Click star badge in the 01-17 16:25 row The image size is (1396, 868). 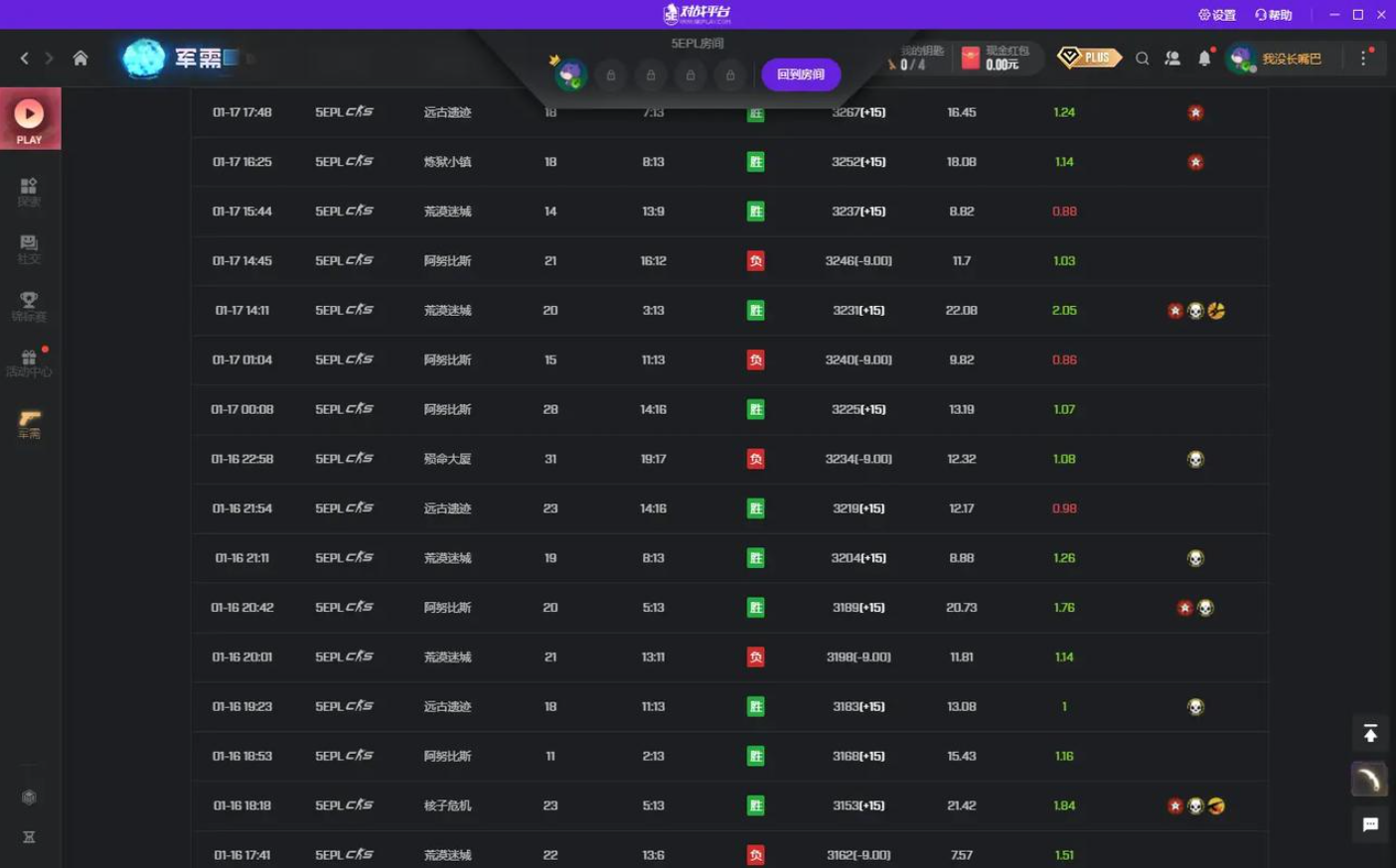coord(1195,162)
